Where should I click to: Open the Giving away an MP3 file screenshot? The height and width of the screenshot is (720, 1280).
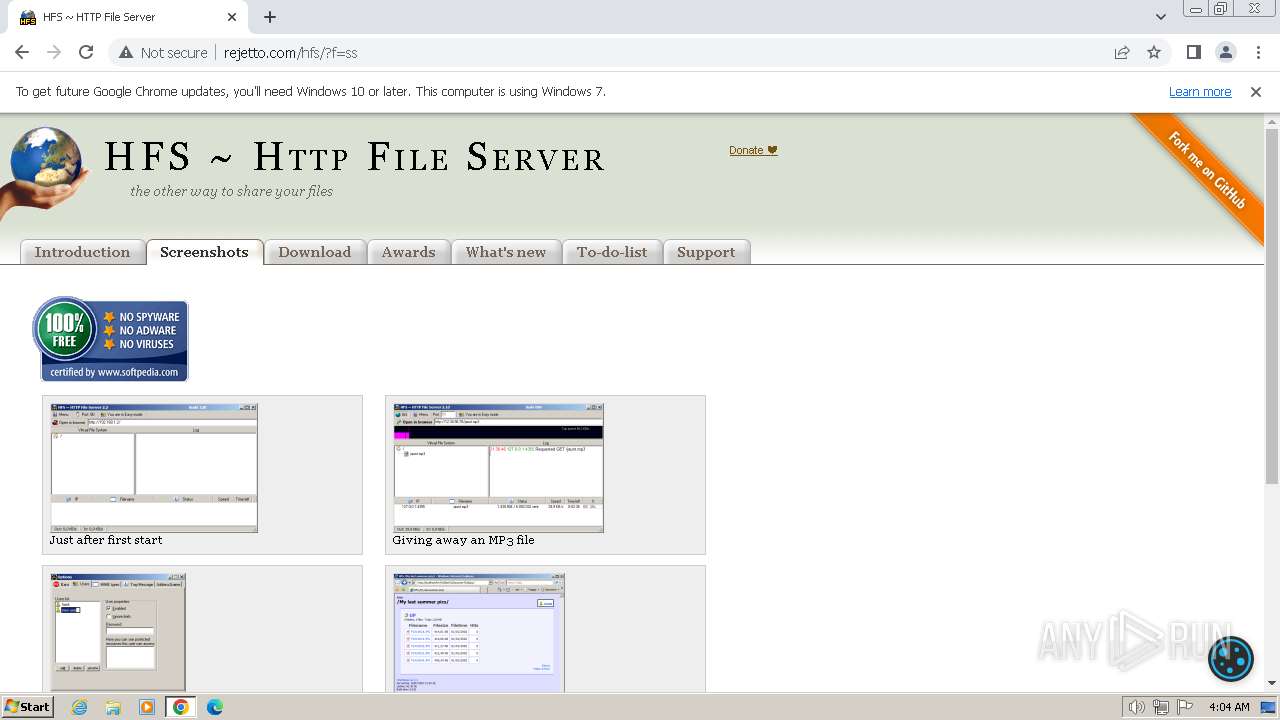pyautogui.click(x=499, y=468)
